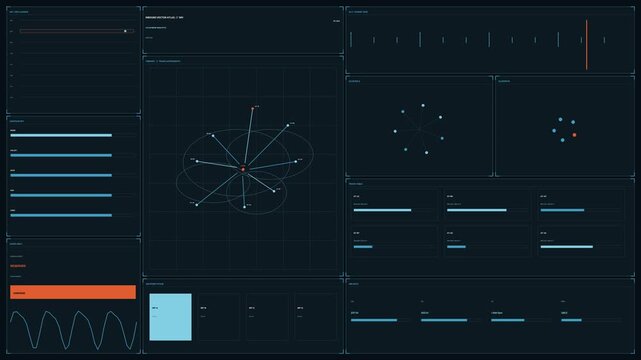The image size is (641, 360).
Task: Click the tall orange marker on the timeline
Action: click(587, 45)
